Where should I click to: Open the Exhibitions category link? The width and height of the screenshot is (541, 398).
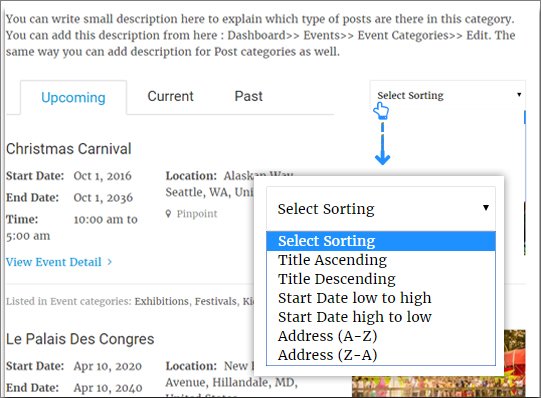(x=161, y=301)
